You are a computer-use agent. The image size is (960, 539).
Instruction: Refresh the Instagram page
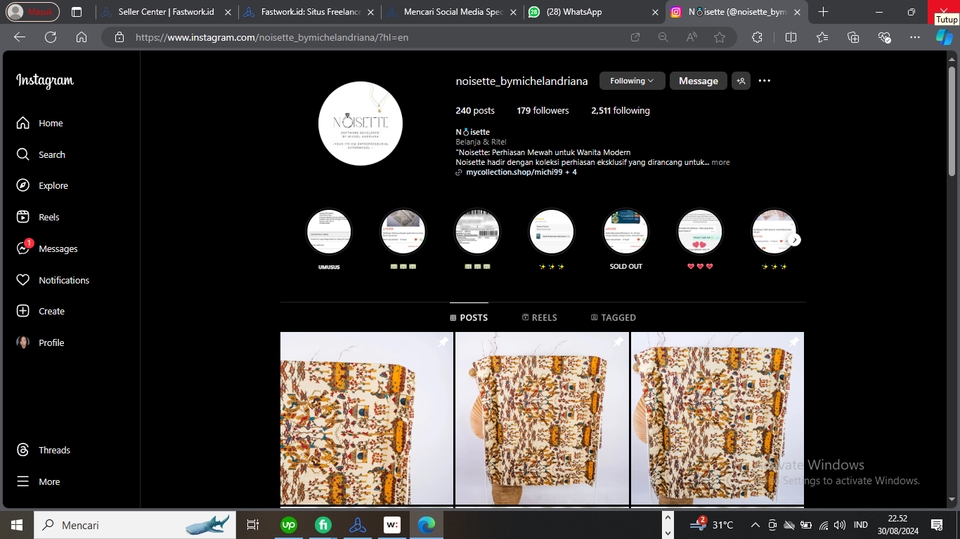pos(50,37)
